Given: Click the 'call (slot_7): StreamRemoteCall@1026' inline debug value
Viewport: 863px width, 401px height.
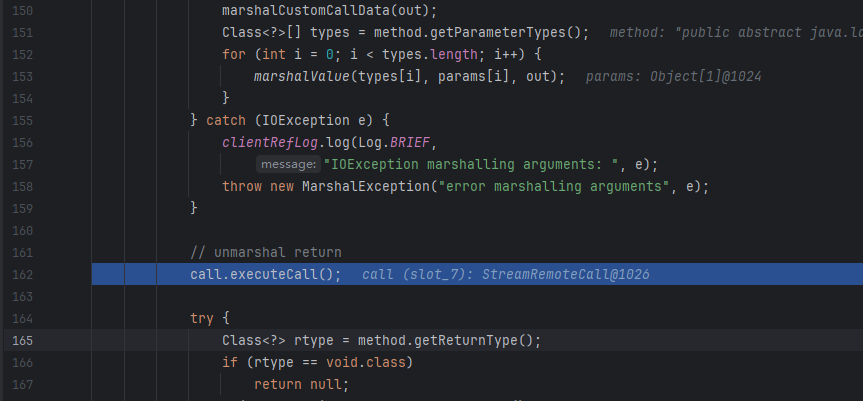Looking at the screenshot, I should 506,274.
